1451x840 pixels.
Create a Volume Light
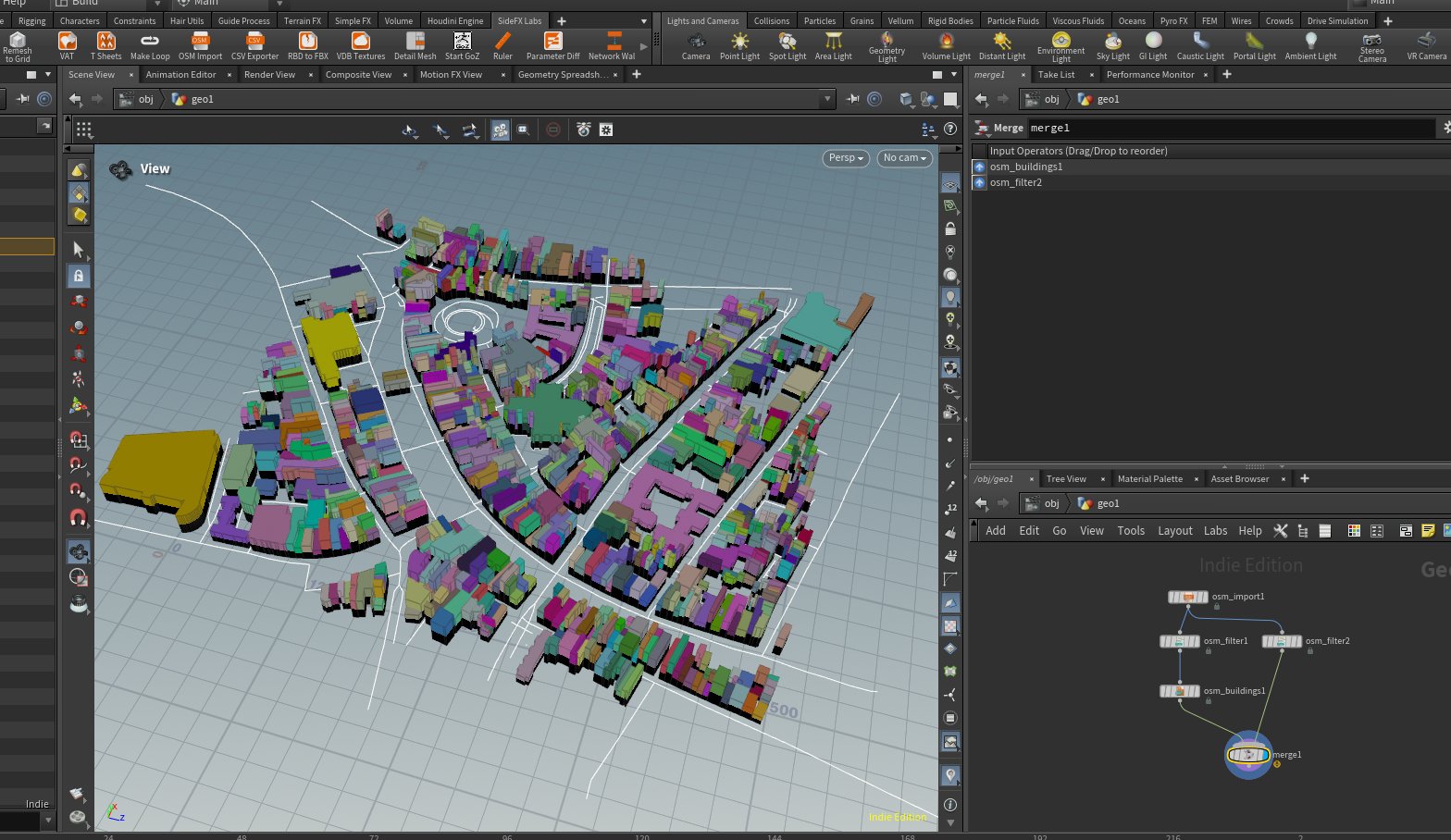click(946, 45)
